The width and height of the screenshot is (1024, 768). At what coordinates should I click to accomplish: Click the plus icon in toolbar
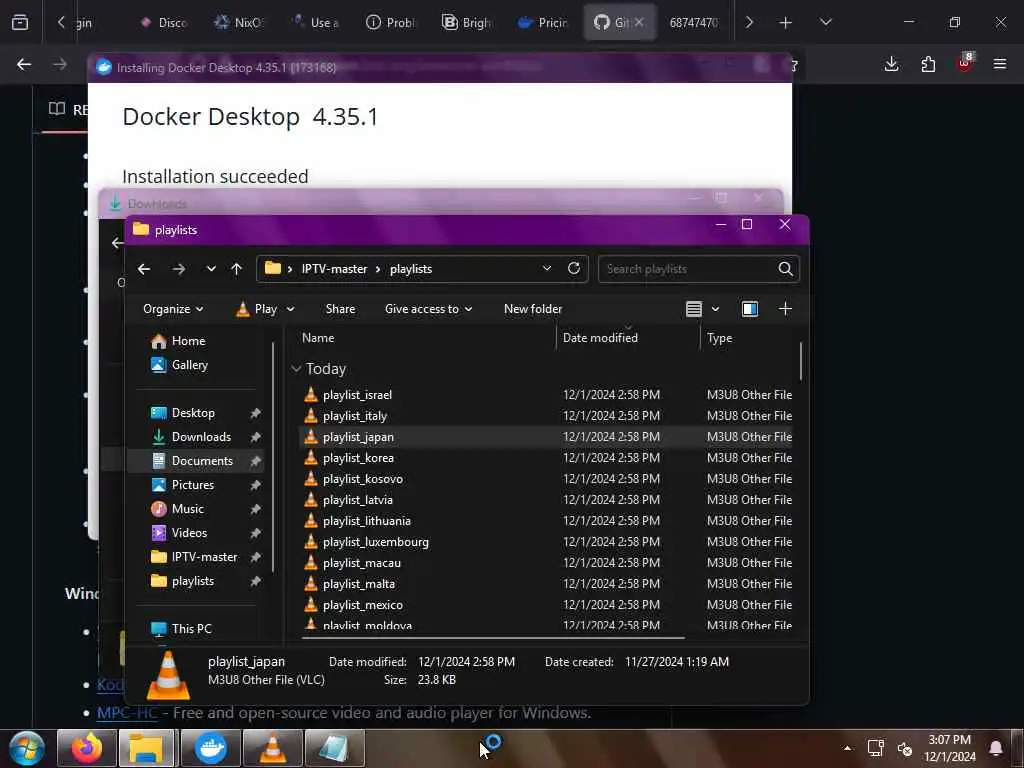(785, 309)
